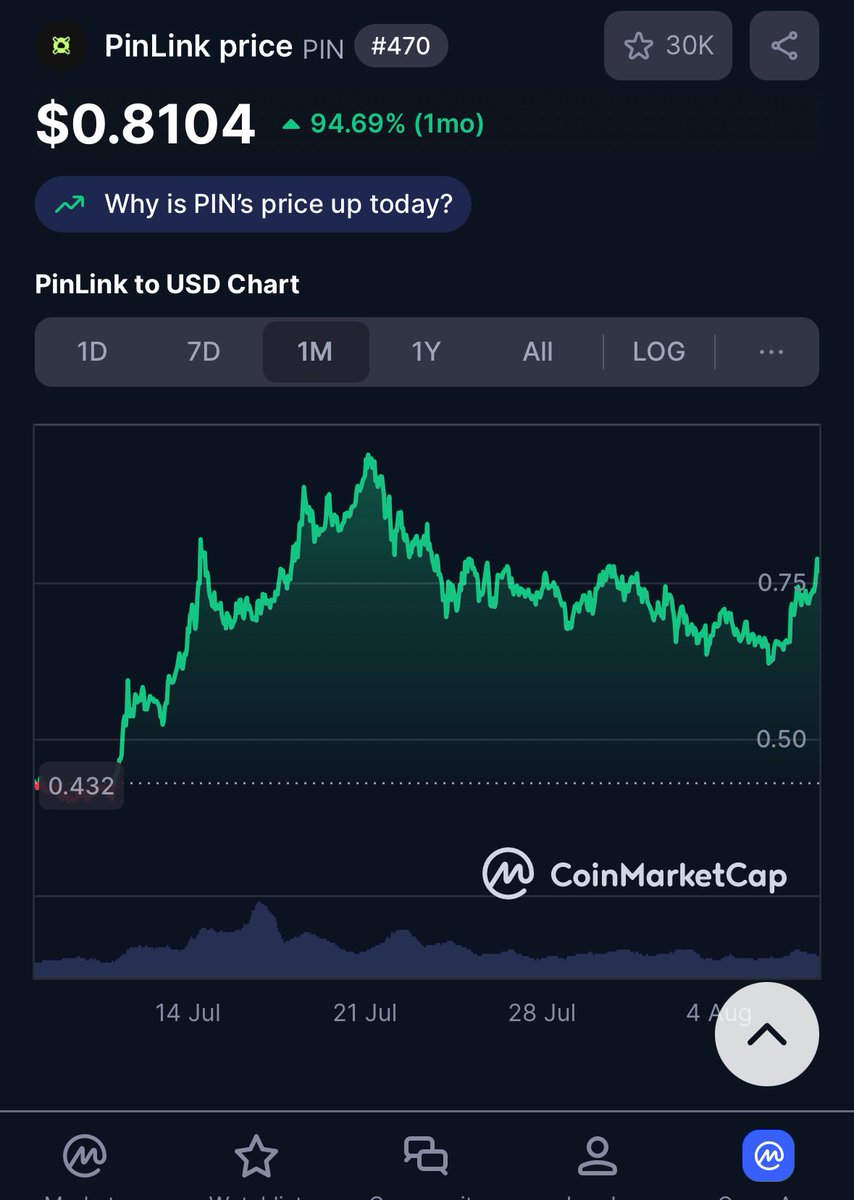Image resolution: width=854 pixels, height=1200 pixels.
Task: Select the 1D chart range
Action: (x=92, y=351)
